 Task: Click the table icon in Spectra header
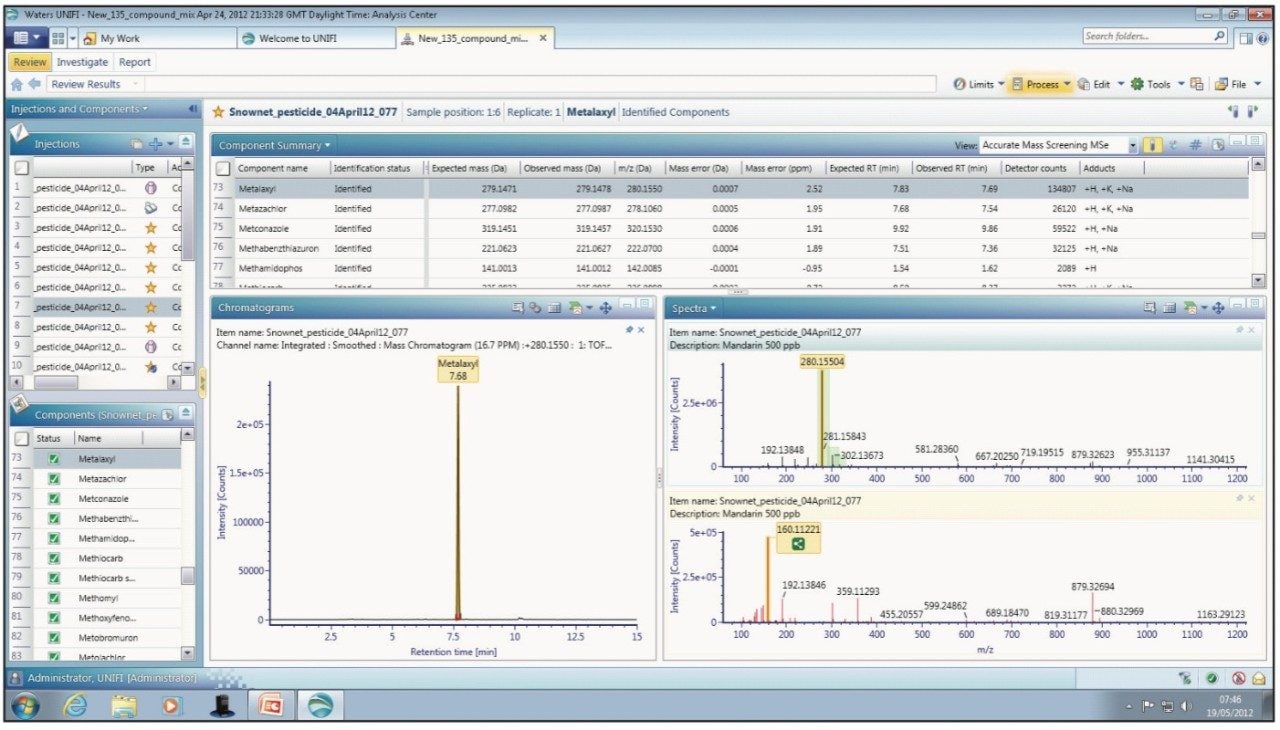1168,308
